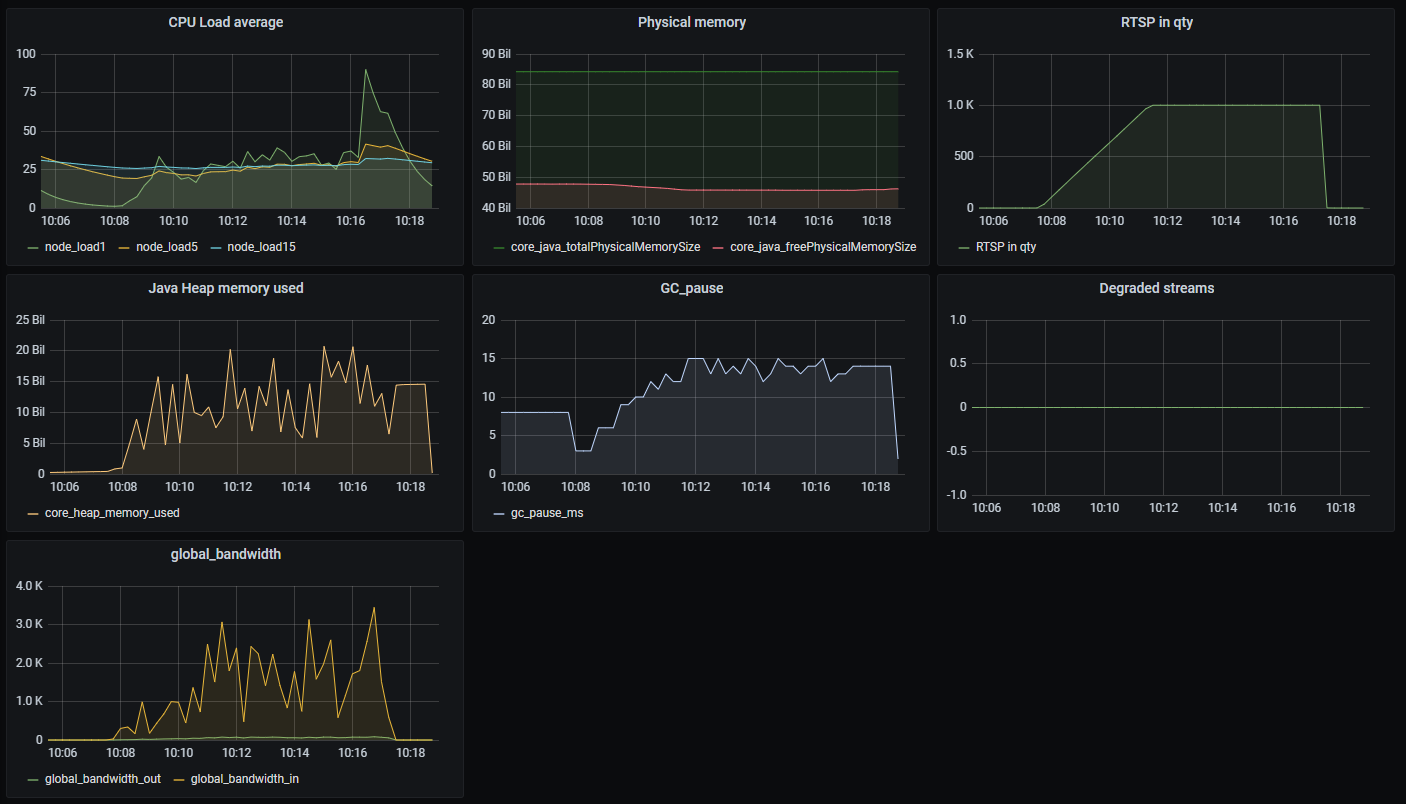Open the GC_pause panel title menu
Viewport: 1406px width, 804px height.
click(692, 288)
